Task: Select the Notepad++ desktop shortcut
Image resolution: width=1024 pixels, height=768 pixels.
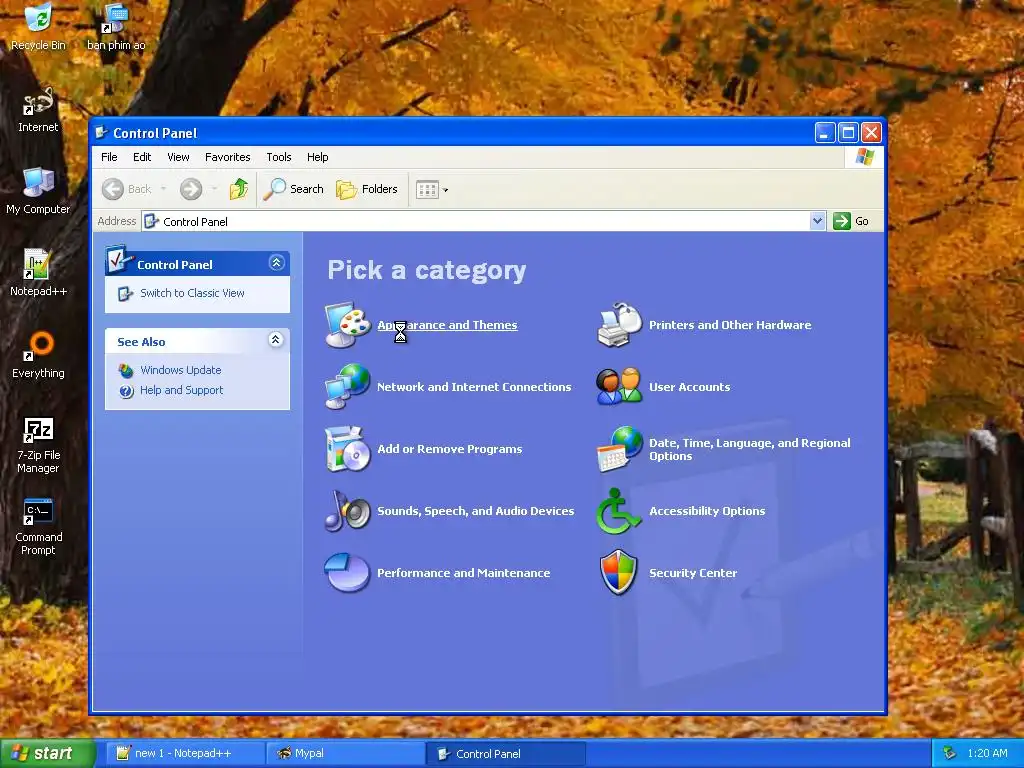Action: pos(38,274)
